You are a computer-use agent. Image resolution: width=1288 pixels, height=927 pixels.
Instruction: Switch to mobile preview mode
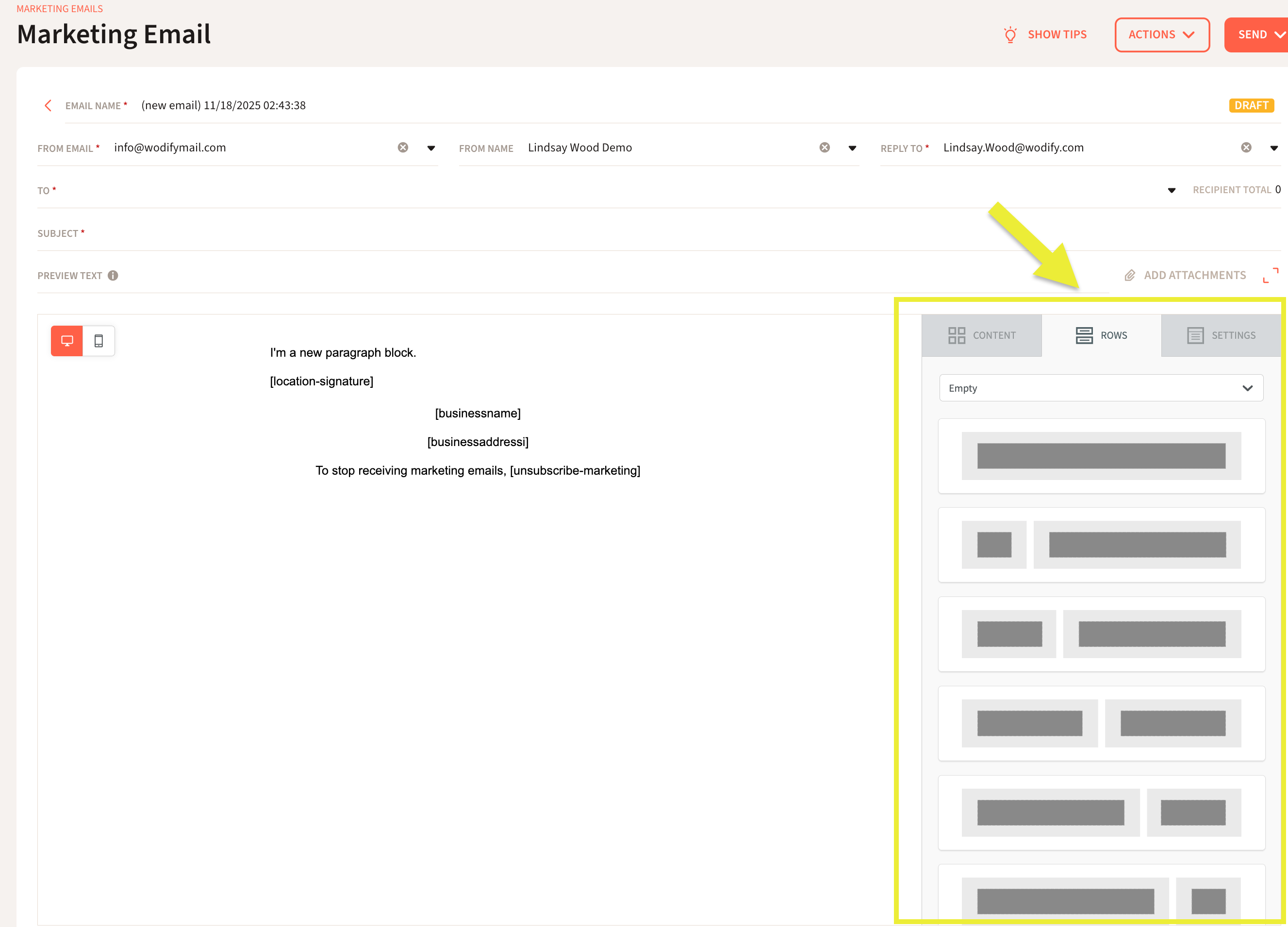coord(99,341)
